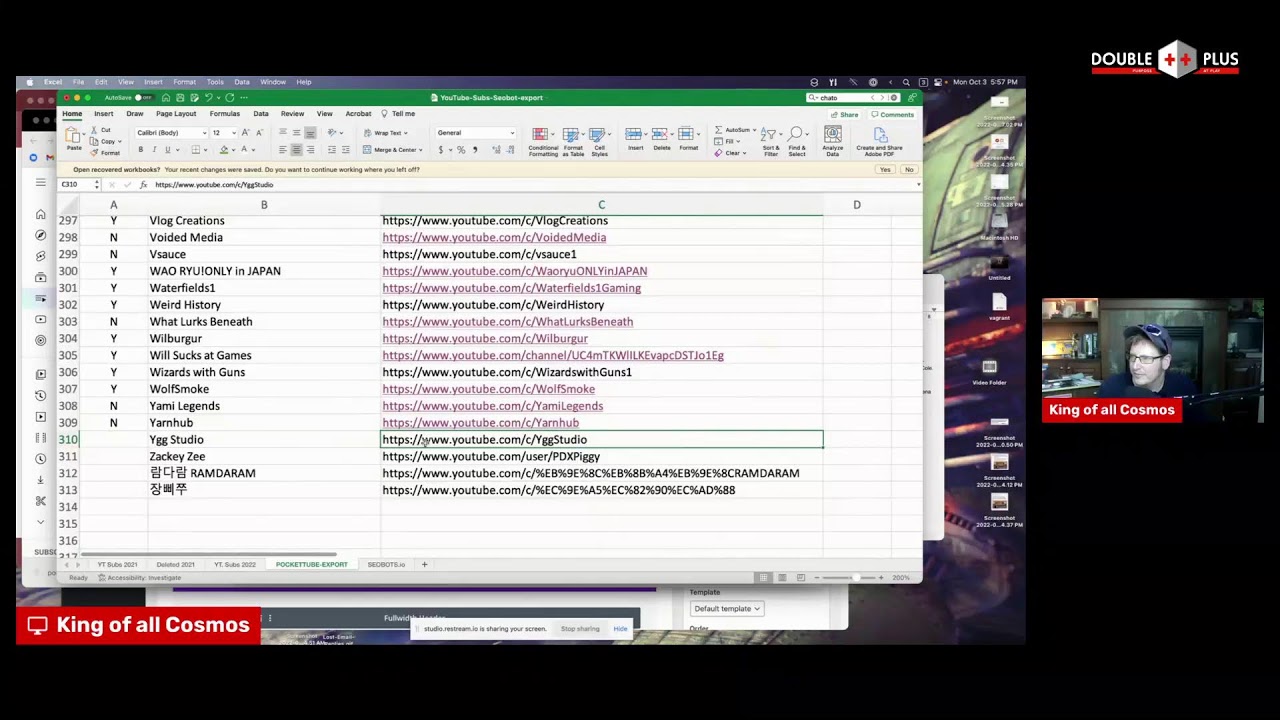This screenshot has width=1280, height=720.
Task: Select the cell containing Zackey Zee
Action: point(264,456)
